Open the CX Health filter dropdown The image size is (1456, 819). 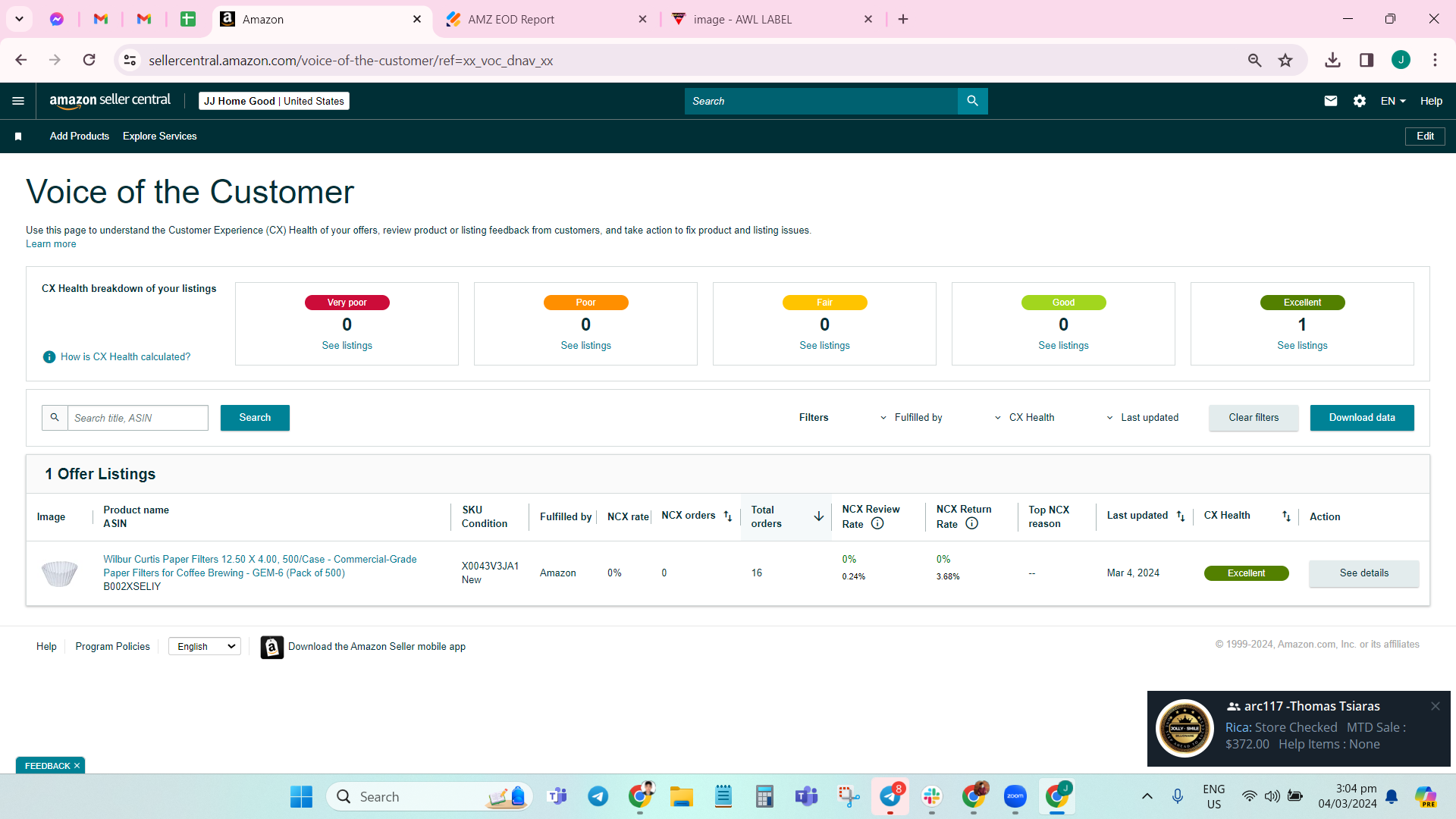click(1025, 418)
